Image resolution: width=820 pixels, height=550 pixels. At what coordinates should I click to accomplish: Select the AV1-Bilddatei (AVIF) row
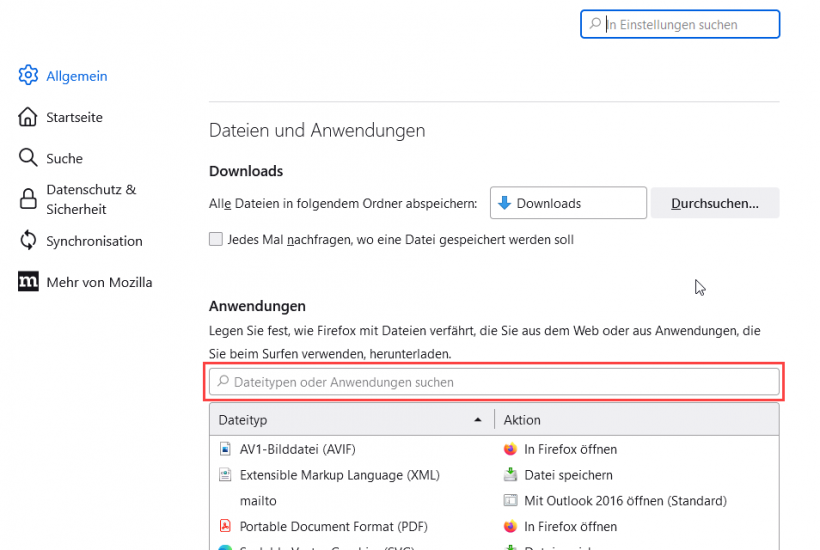pyautogui.click(x=494, y=449)
